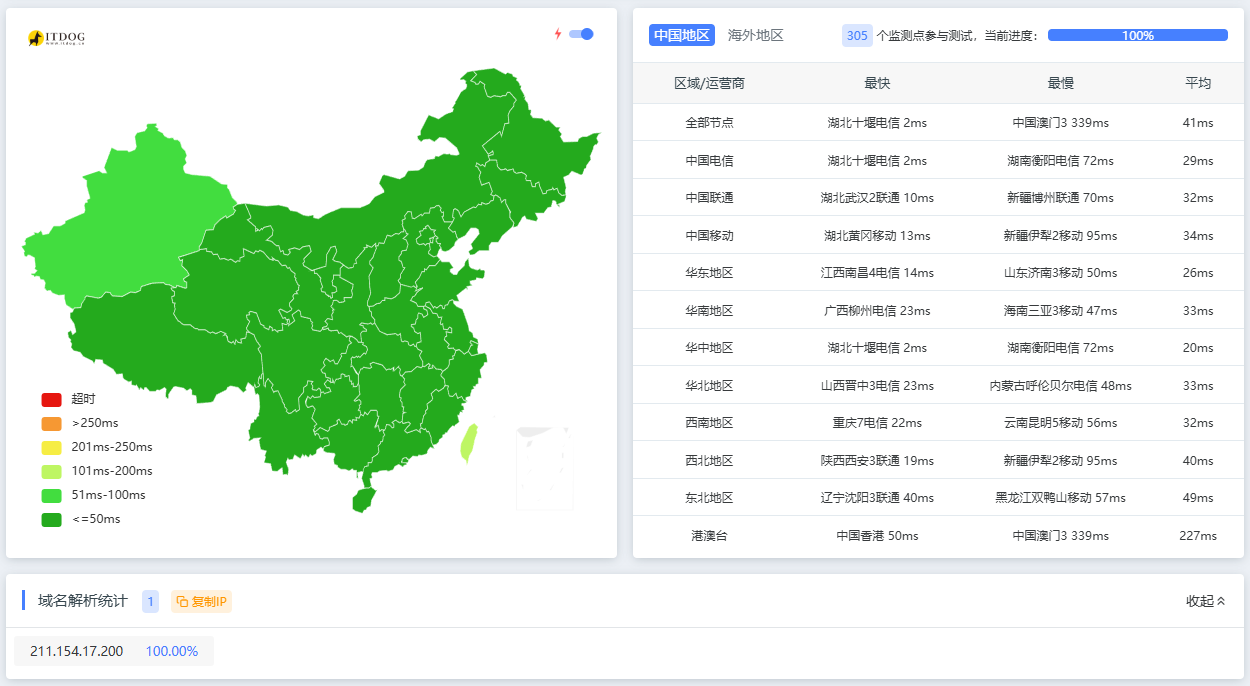Click the 西北地区 row label
Screen dimensions: 1250x686
tap(709, 460)
